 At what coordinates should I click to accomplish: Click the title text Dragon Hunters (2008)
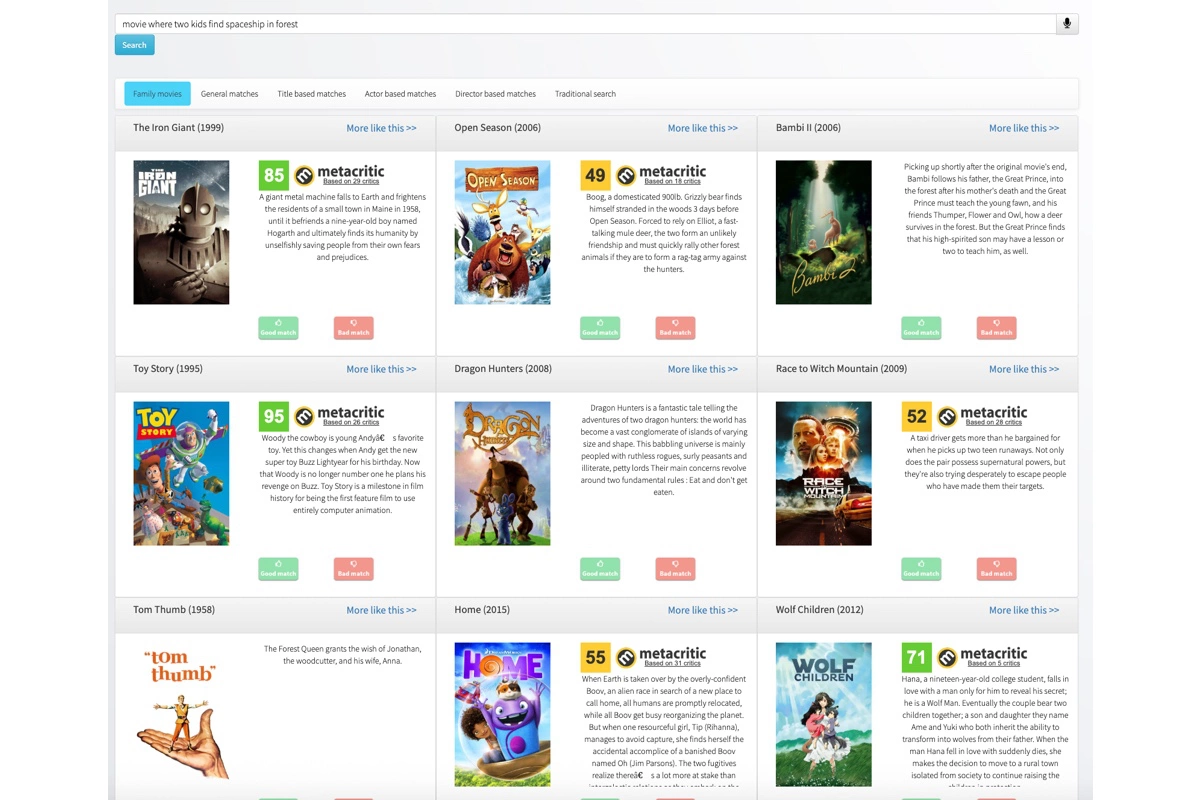[503, 369]
